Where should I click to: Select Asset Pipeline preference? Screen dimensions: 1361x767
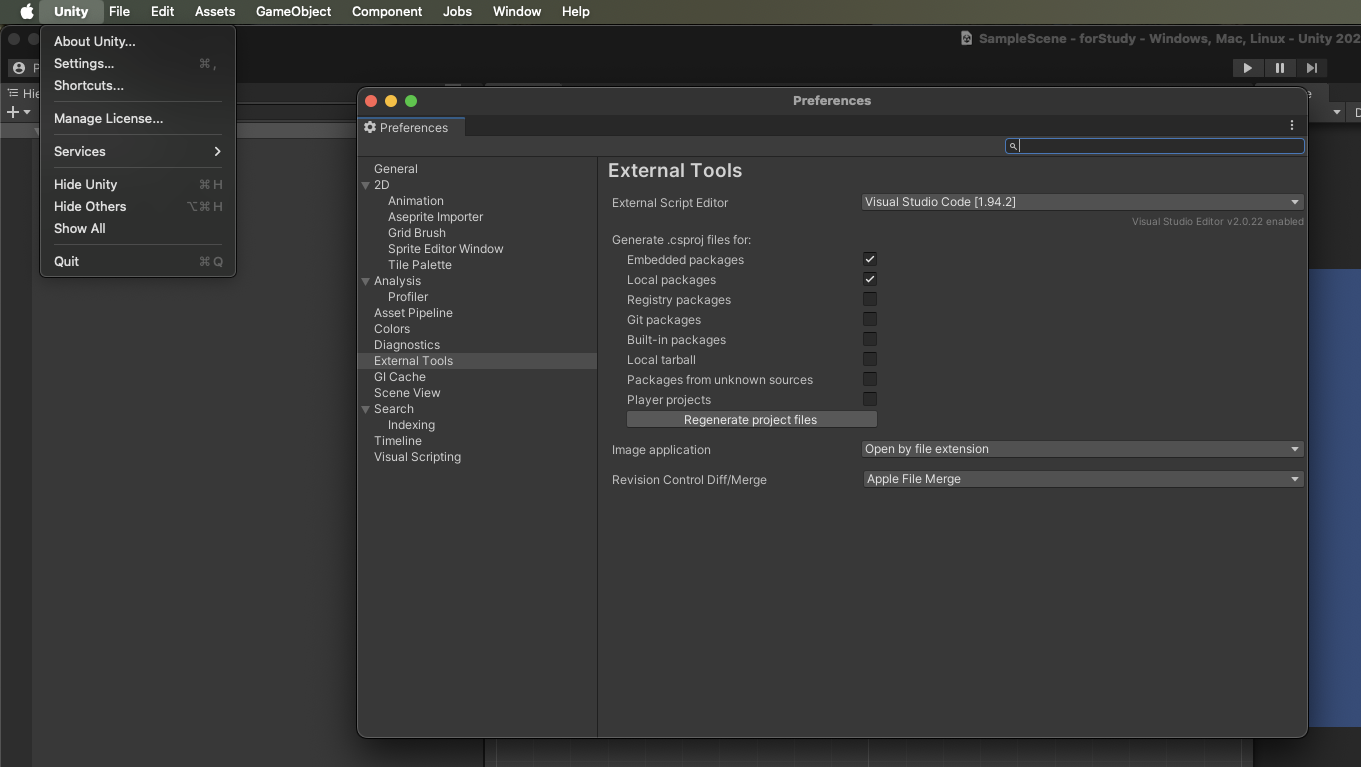(x=413, y=313)
